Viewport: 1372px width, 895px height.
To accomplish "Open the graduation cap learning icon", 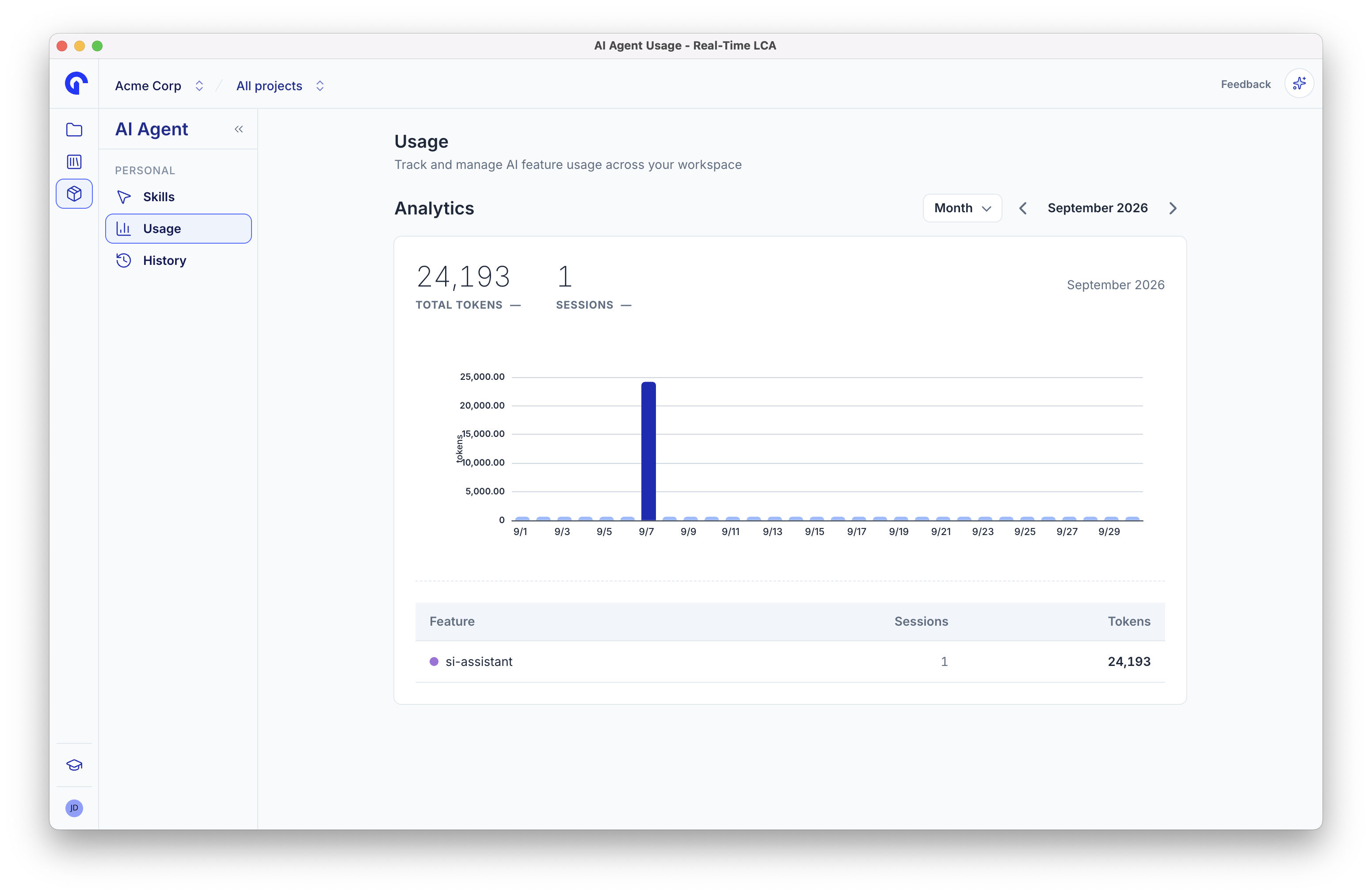I will coord(74,765).
